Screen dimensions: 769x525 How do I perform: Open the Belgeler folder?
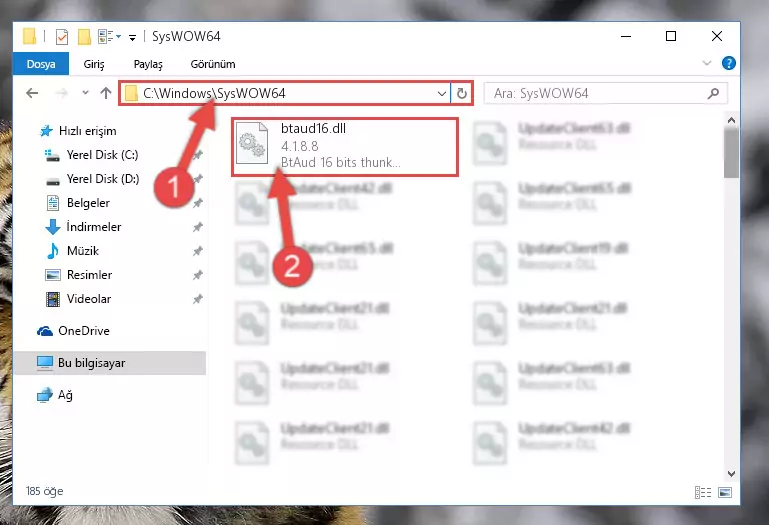coord(77,203)
